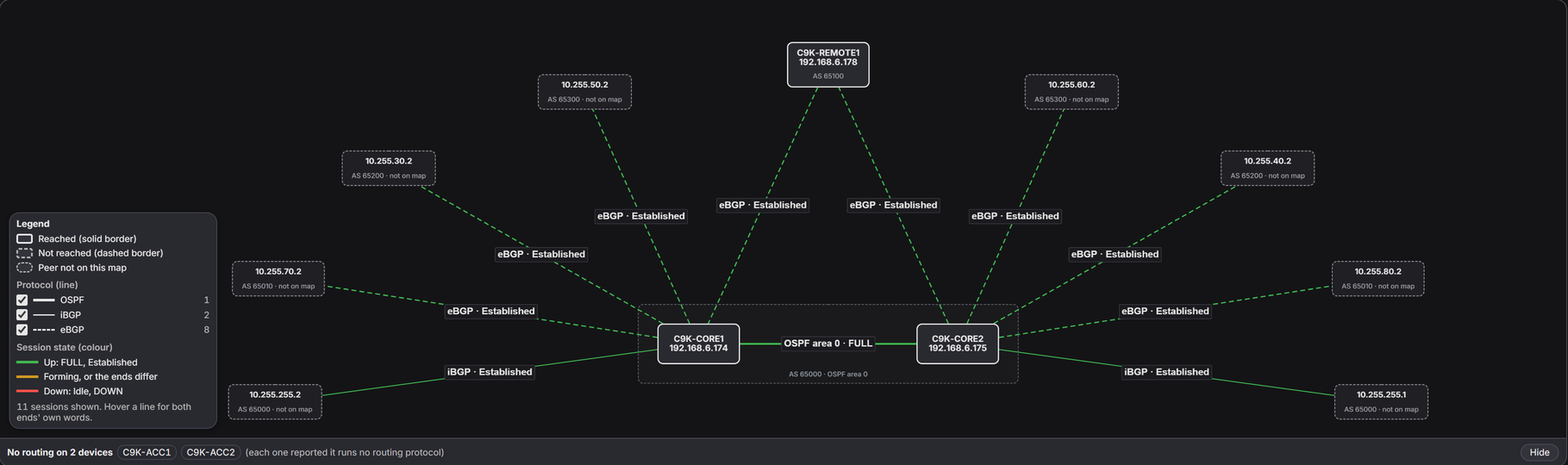This screenshot has width=1568, height=465.
Task: Click eBGP Established label between CORE2 and REMOTE1
Action: pyautogui.click(x=893, y=205)
